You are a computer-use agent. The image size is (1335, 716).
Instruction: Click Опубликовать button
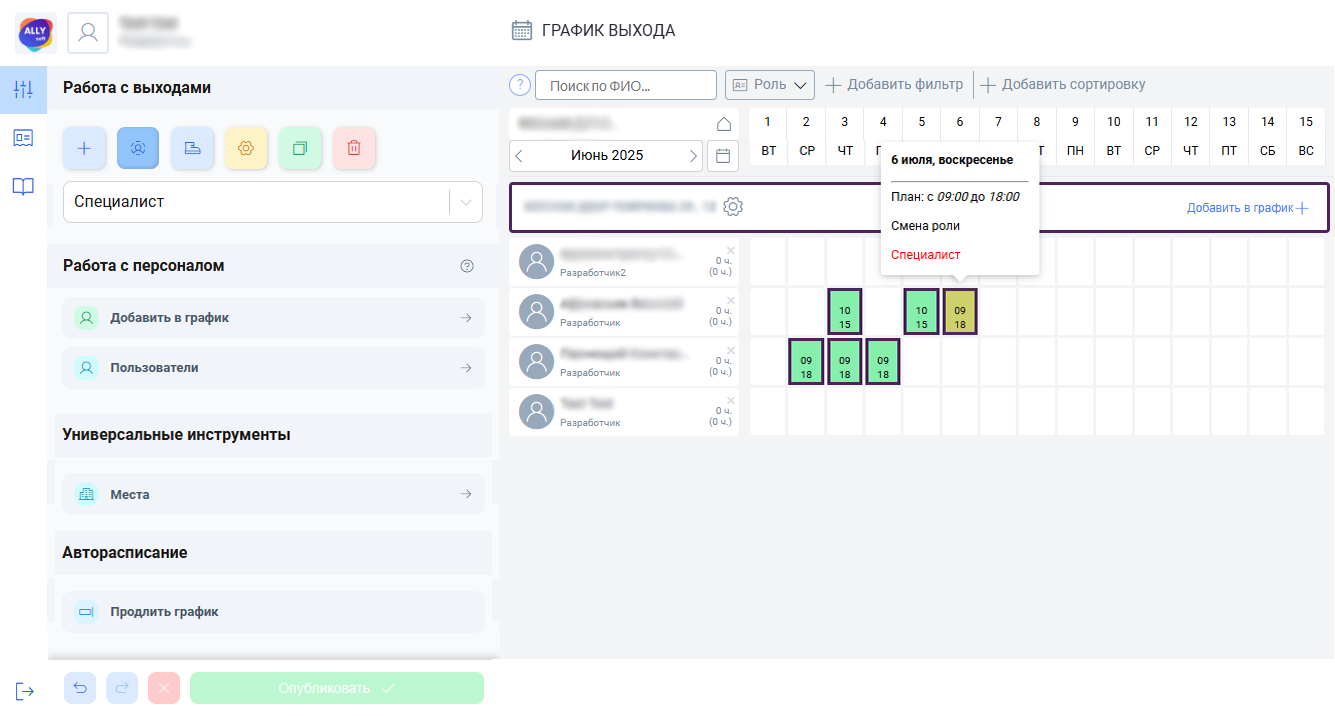pos(337,688)
